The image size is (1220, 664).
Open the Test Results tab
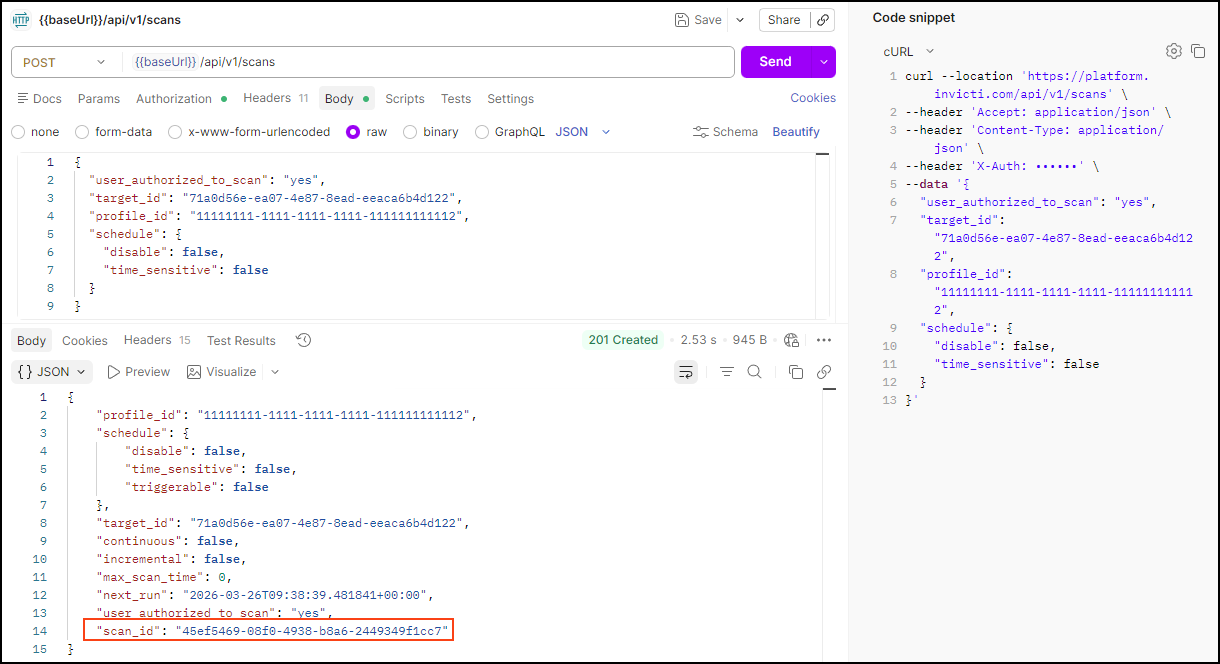click(x=241, y=341)
